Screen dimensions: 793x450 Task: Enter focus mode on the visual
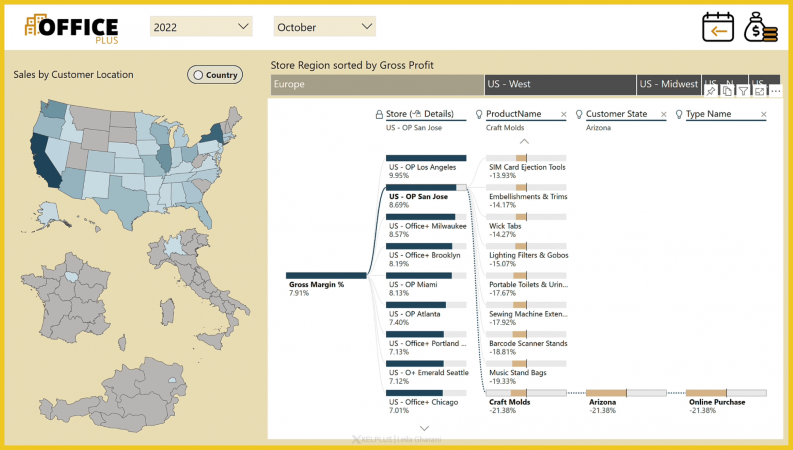(759, 90)
